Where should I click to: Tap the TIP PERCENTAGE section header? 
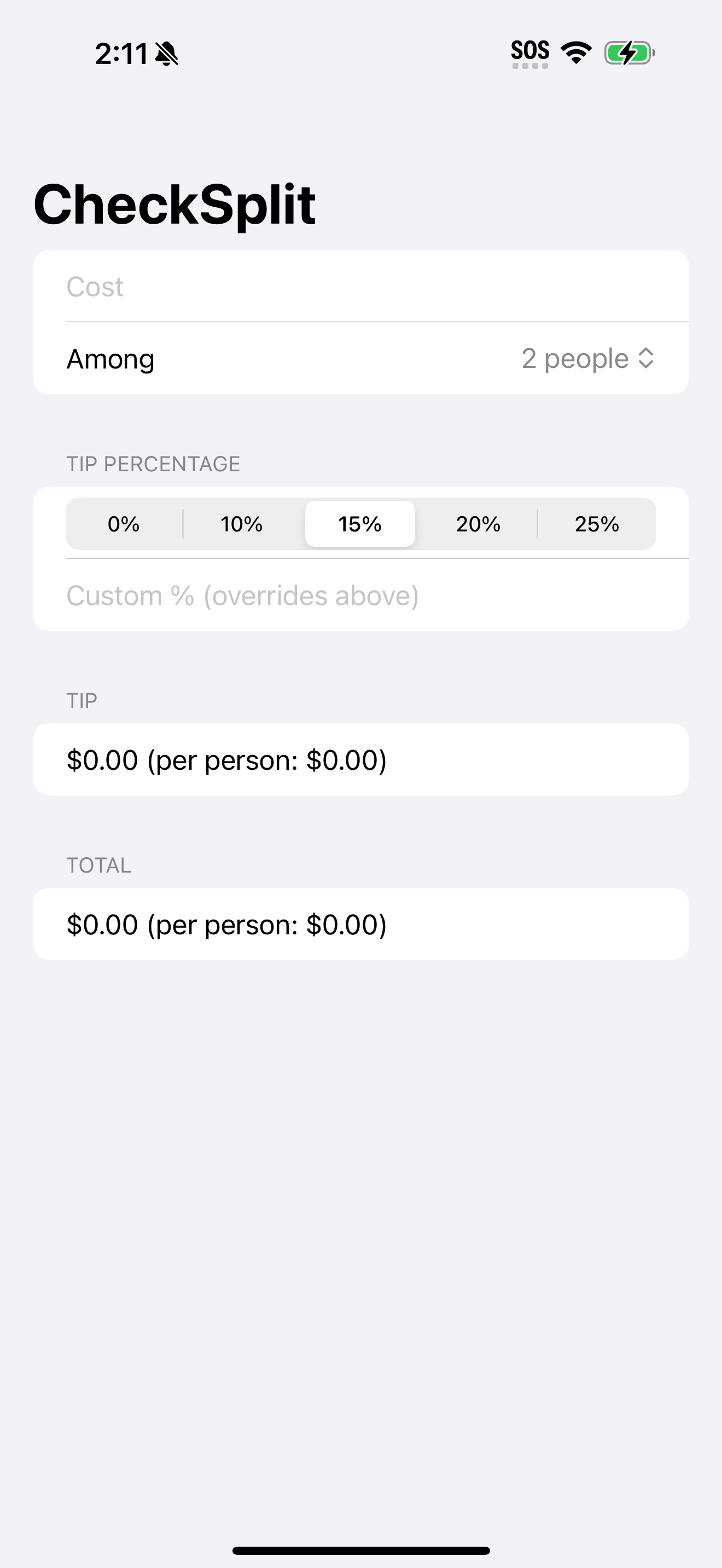153,464
